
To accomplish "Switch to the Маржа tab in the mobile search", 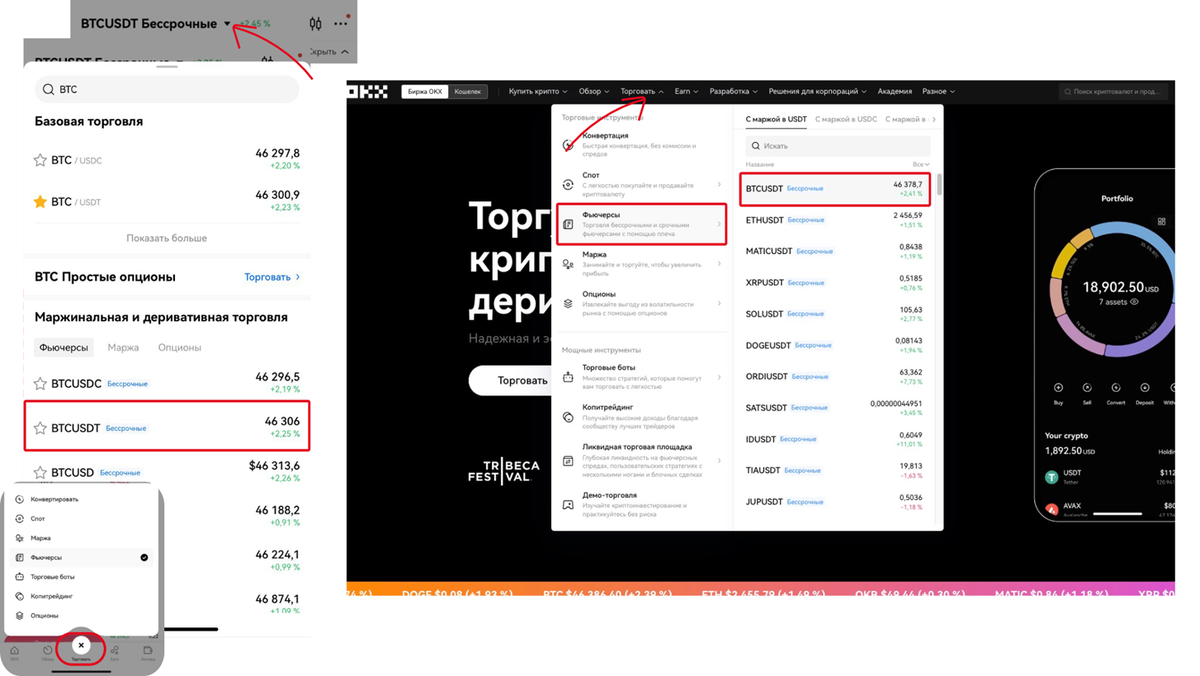I will point(123,348).
